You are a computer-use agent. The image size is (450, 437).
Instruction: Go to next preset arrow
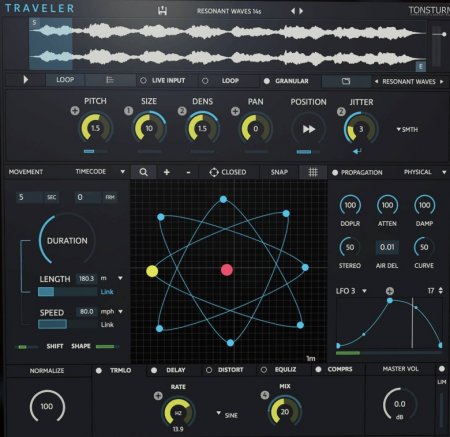301,11
